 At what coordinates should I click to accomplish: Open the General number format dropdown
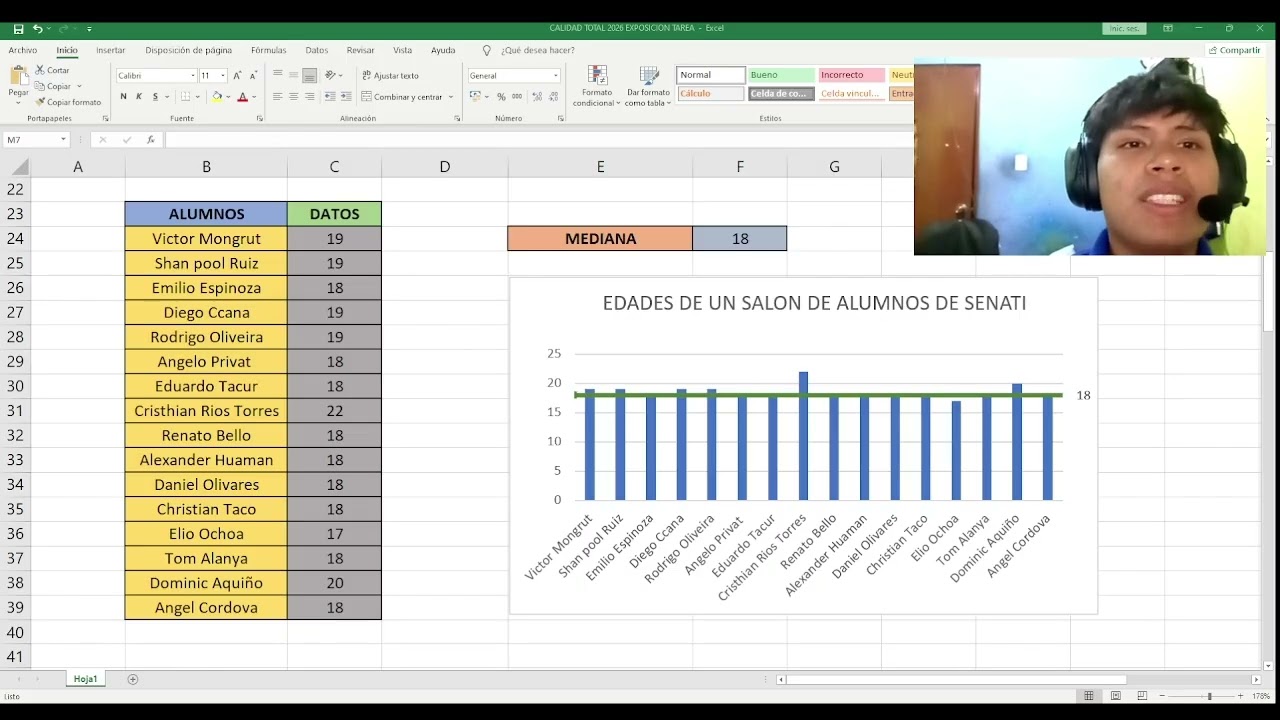tap(556, 76)
